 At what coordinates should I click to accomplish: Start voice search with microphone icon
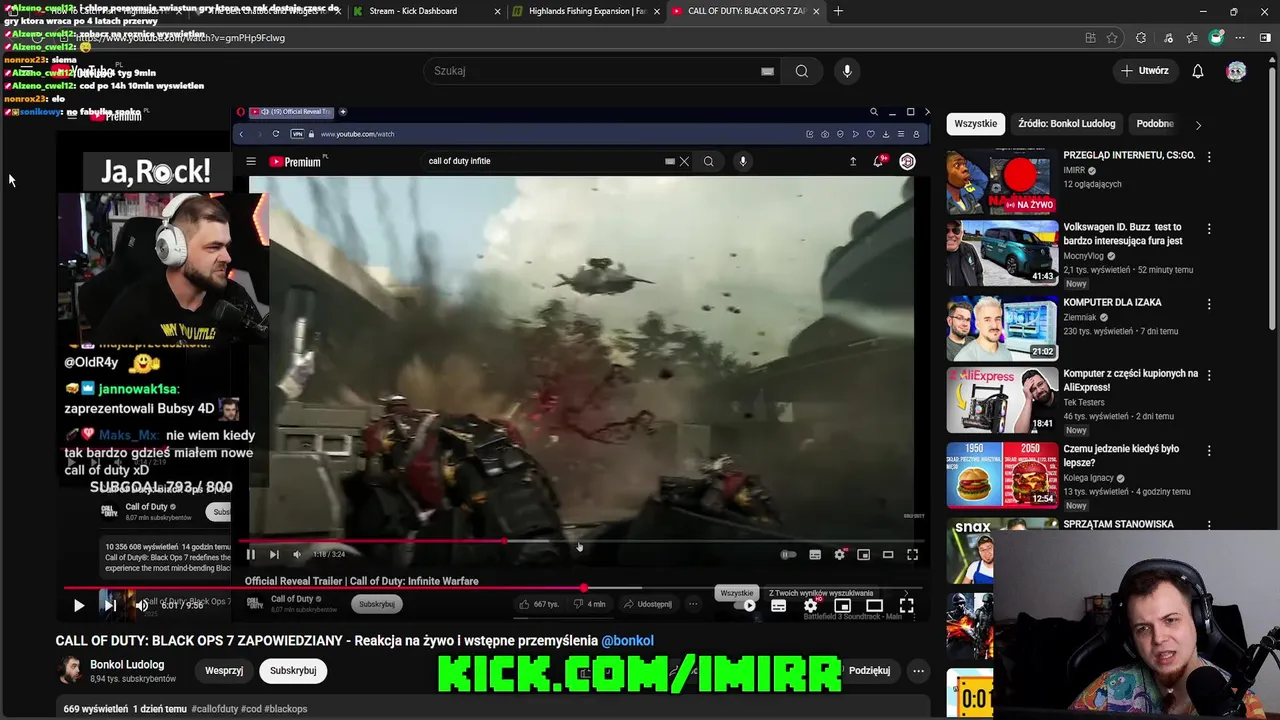point(847,71)
